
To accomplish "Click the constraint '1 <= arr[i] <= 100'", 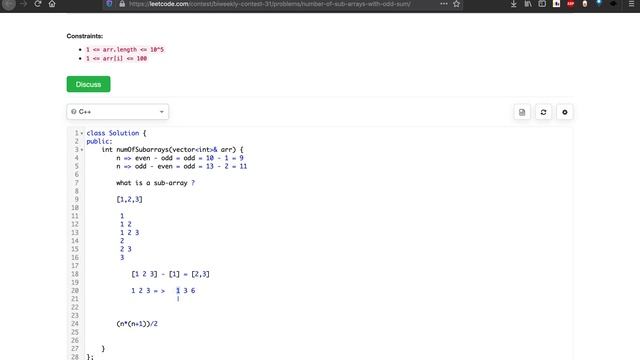I will pyautogui.click(x=116, y=58).
